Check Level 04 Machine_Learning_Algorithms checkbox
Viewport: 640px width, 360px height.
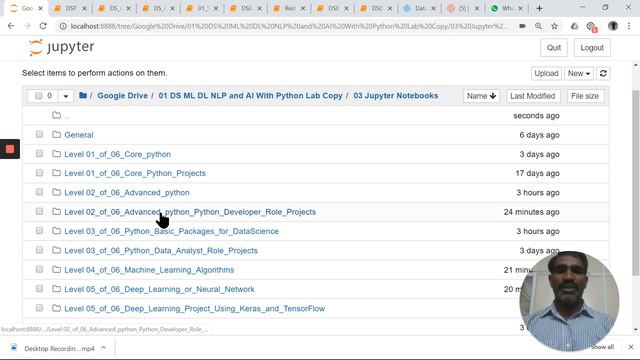39,269
